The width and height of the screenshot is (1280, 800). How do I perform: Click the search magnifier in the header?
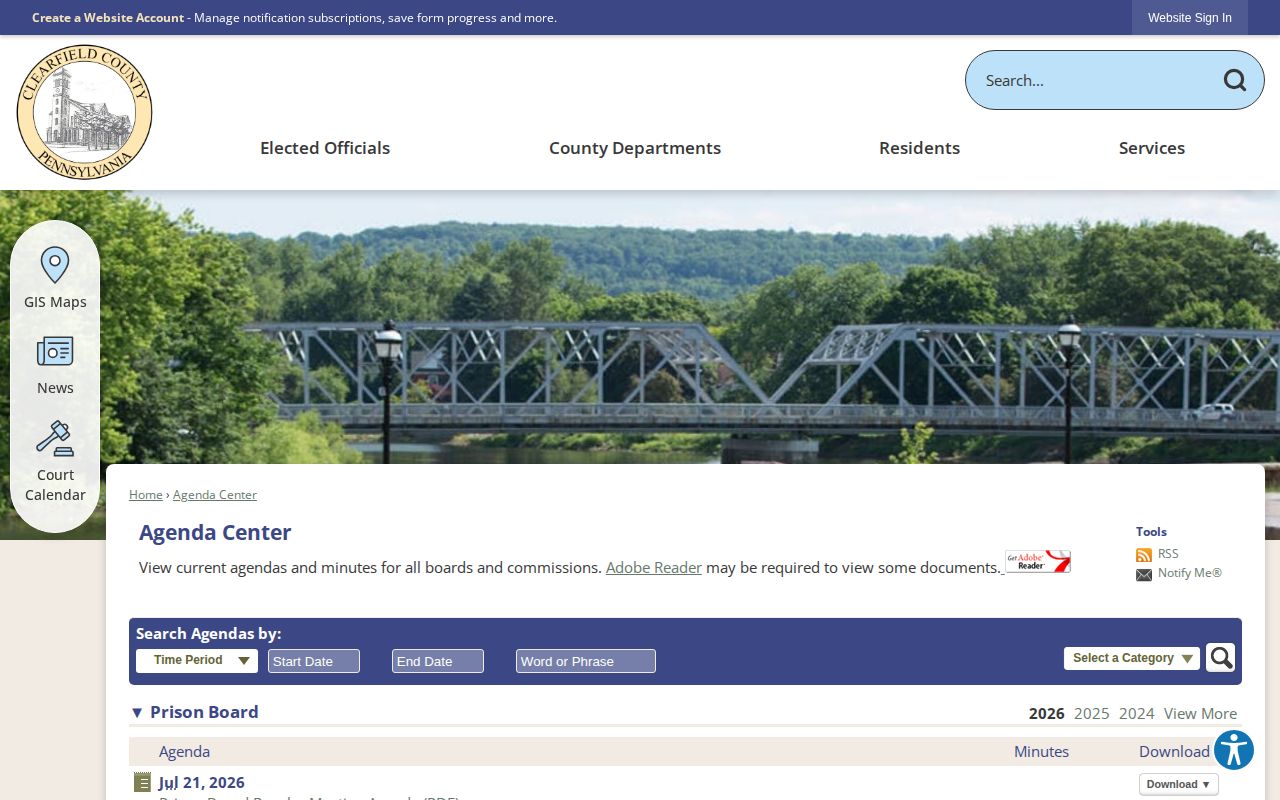[1235, 80]
